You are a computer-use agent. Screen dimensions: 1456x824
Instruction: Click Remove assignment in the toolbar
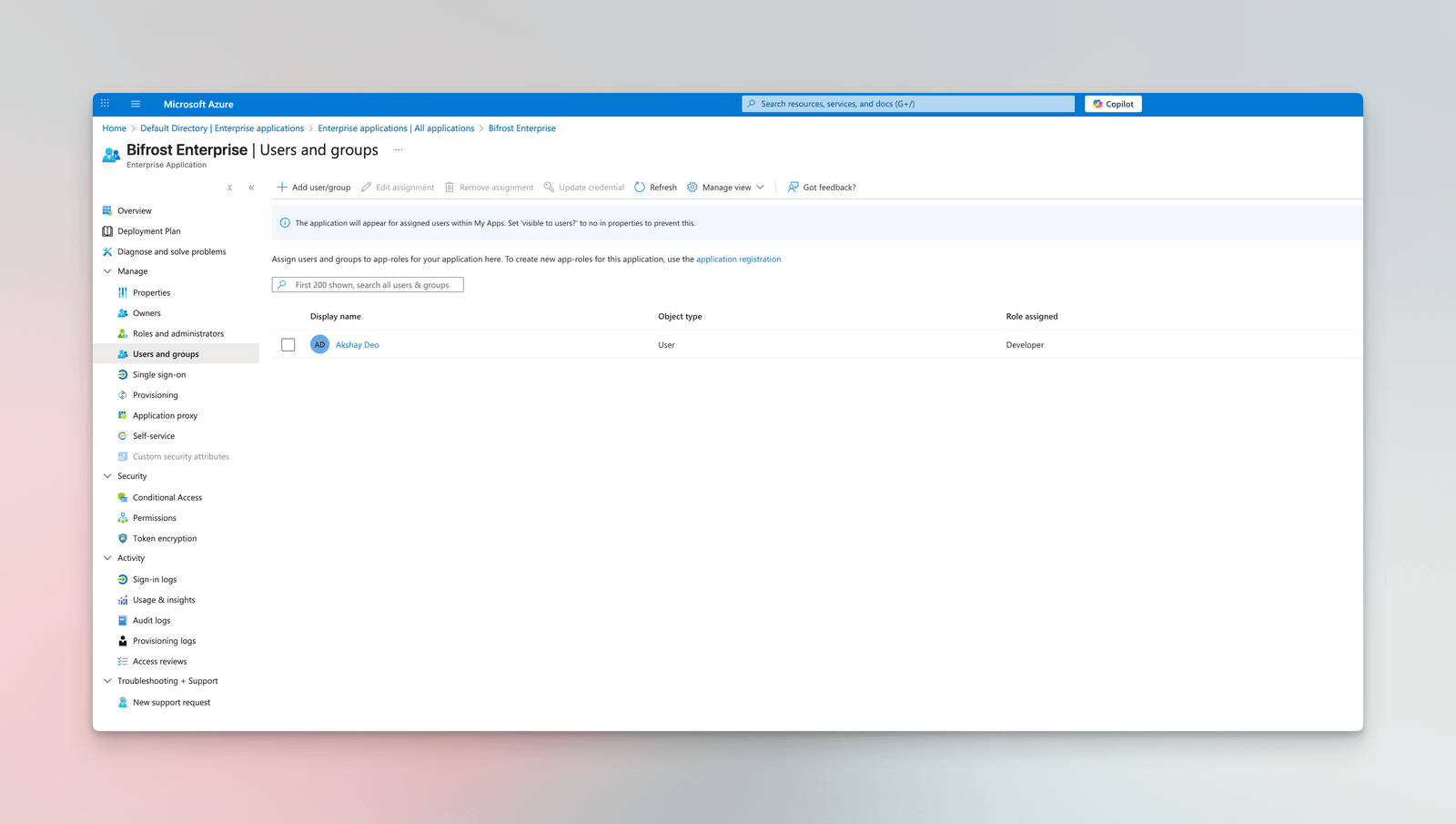[x=490, y=188]
